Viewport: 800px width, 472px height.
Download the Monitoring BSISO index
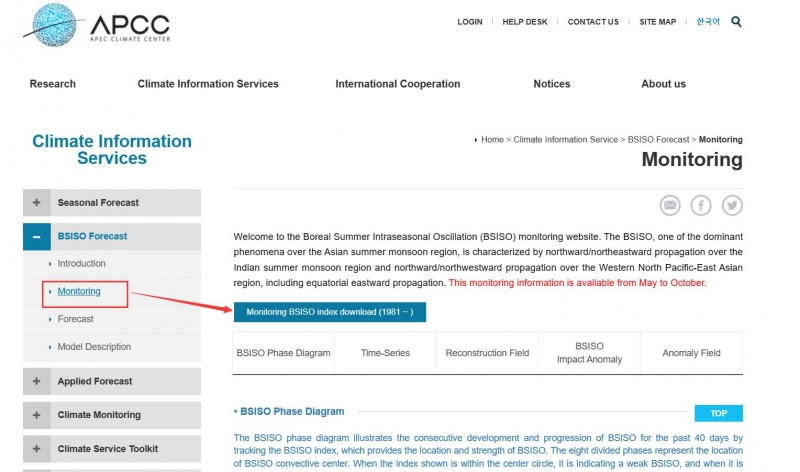pyautogui.click(x=329, y=312)
